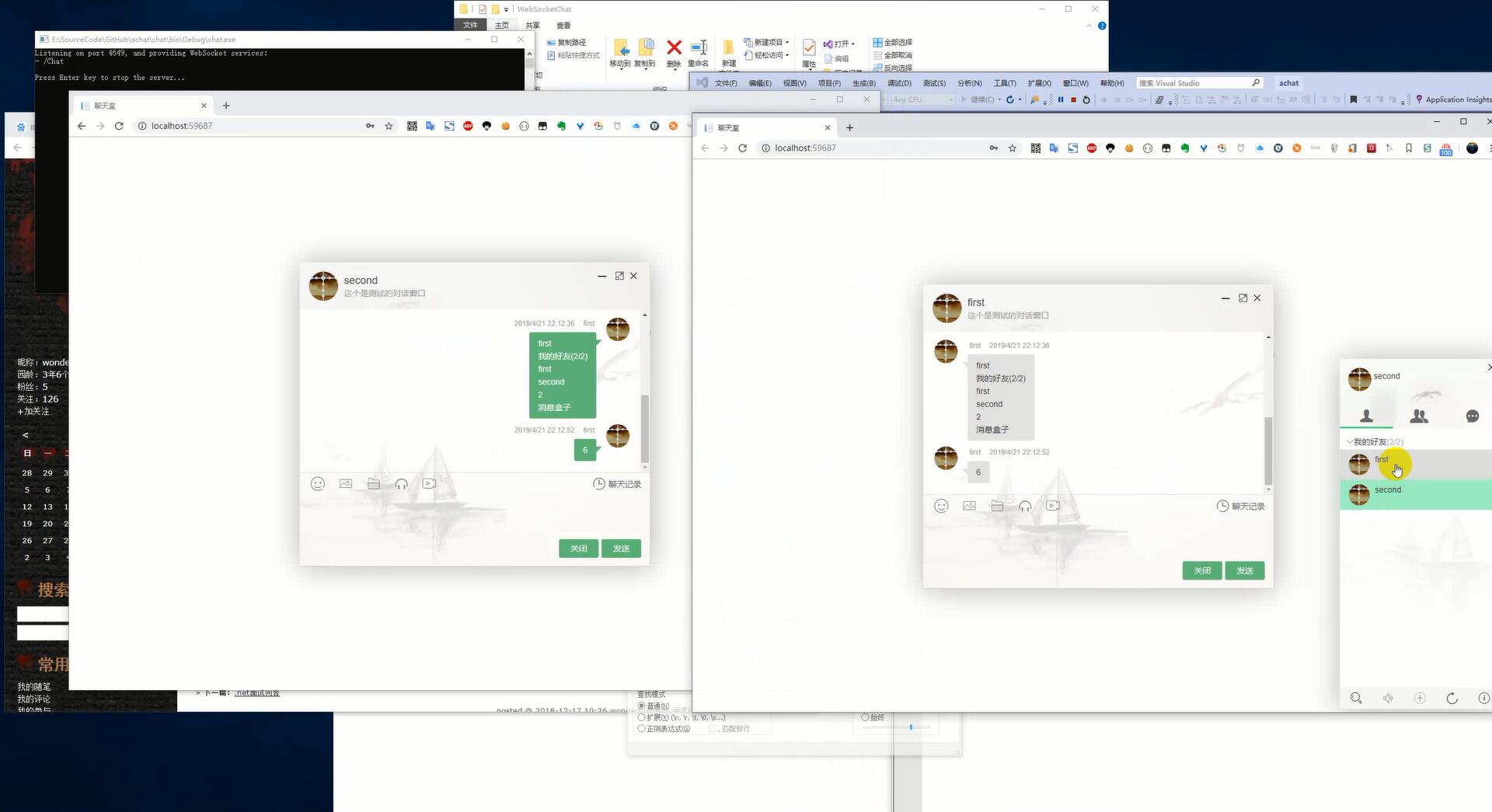Open 聊天记录 history in second chat window
Screen dimensions: 1492x812
(617, 483)
